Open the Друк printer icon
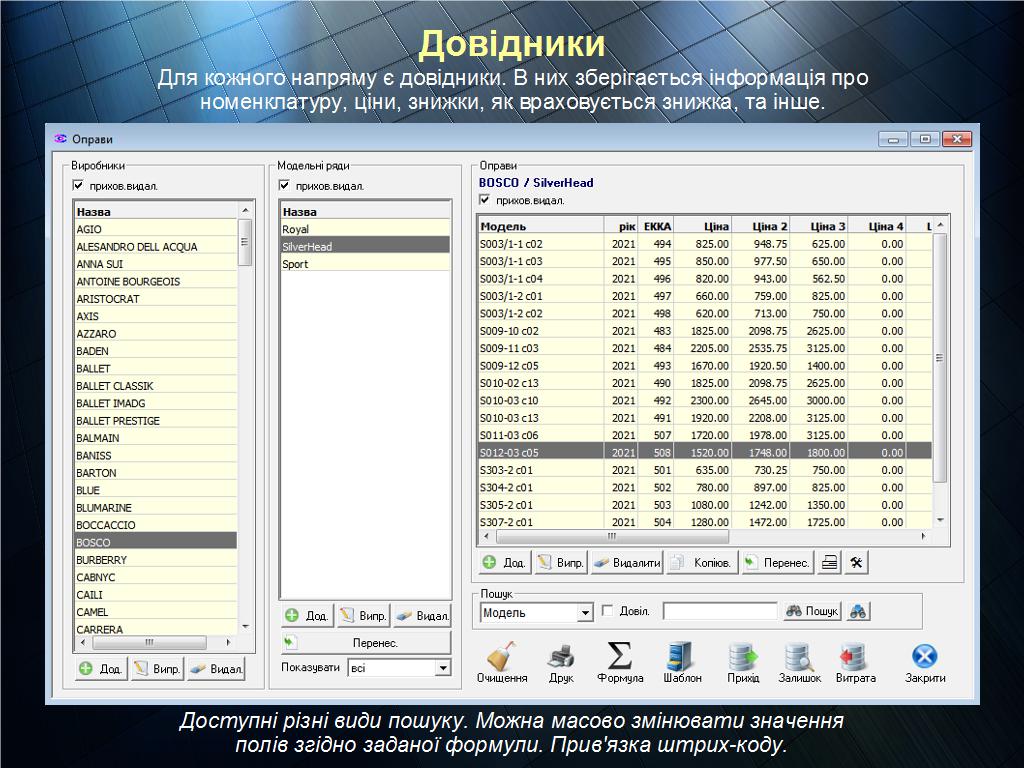 click(x=561, y=657)
